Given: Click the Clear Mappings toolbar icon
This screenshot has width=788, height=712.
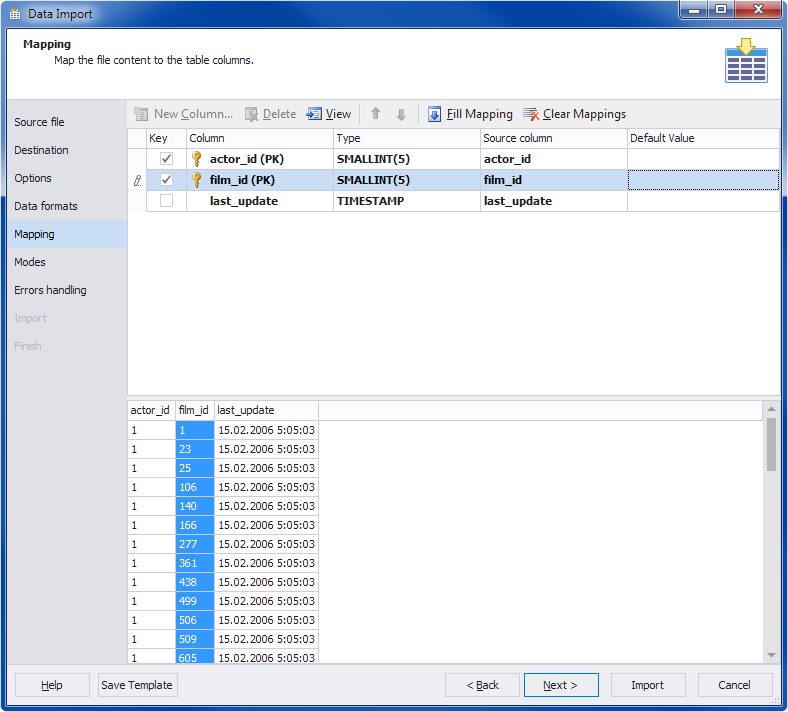Looking at the screenshot, I should pyautogui.click(x=531, y=114).
